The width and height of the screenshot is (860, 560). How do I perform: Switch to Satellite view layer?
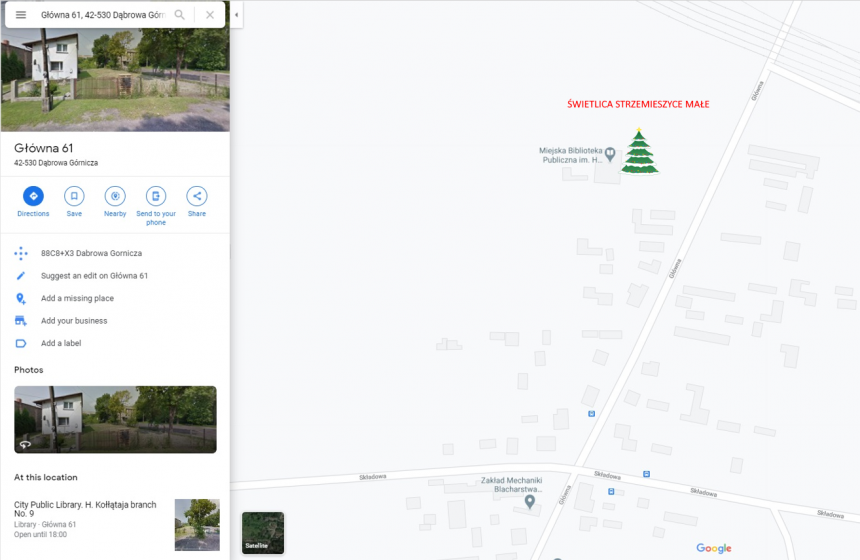pos(263,533)
